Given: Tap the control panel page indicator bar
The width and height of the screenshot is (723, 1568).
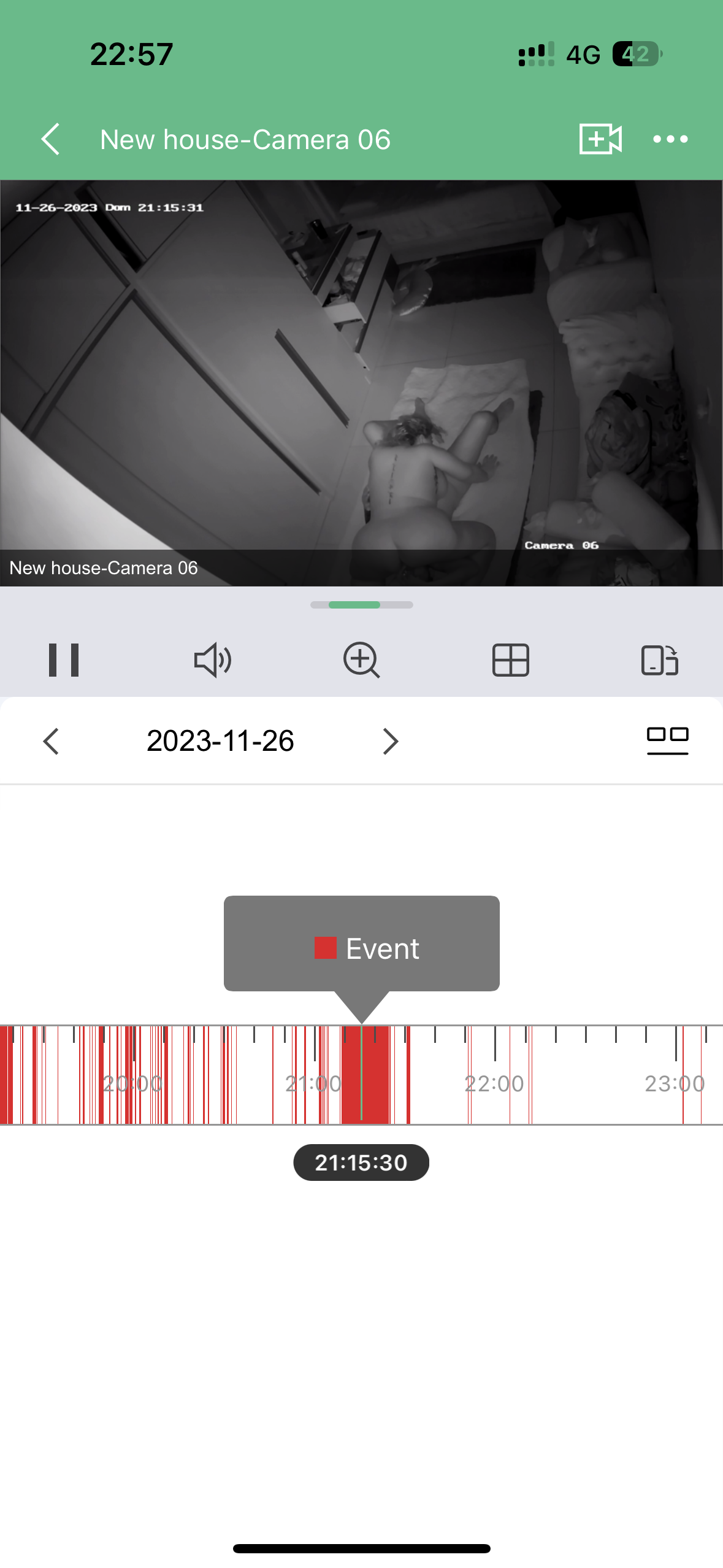Looking at the screenshot, I should click(361, 605).
